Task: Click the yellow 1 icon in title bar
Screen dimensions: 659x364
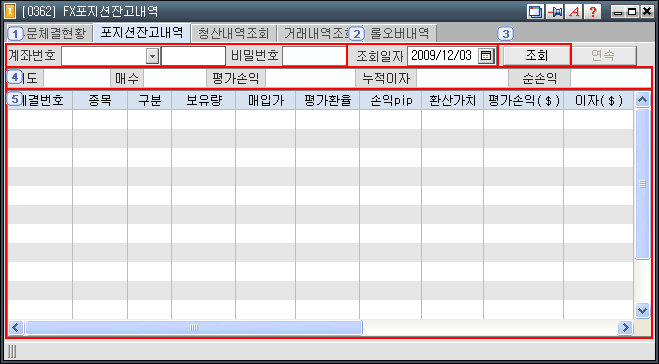Action: point(11,11)
